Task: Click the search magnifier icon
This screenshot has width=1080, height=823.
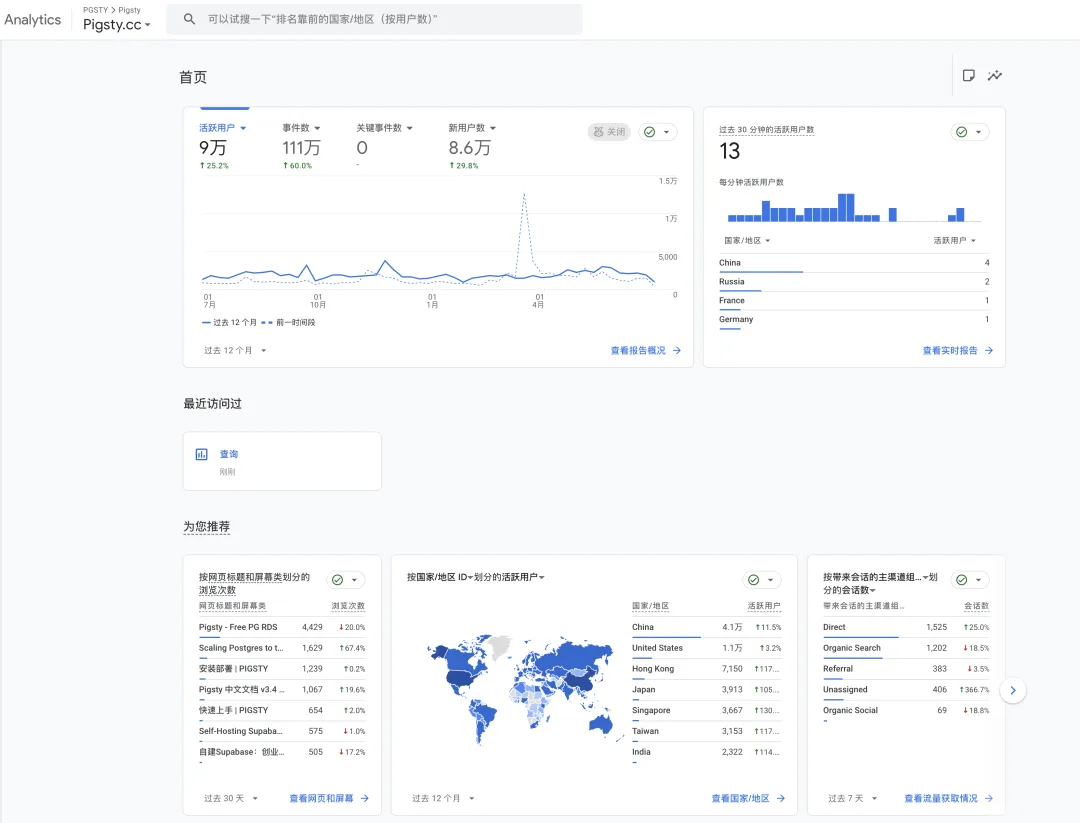Action: click(x=189, y=19)
